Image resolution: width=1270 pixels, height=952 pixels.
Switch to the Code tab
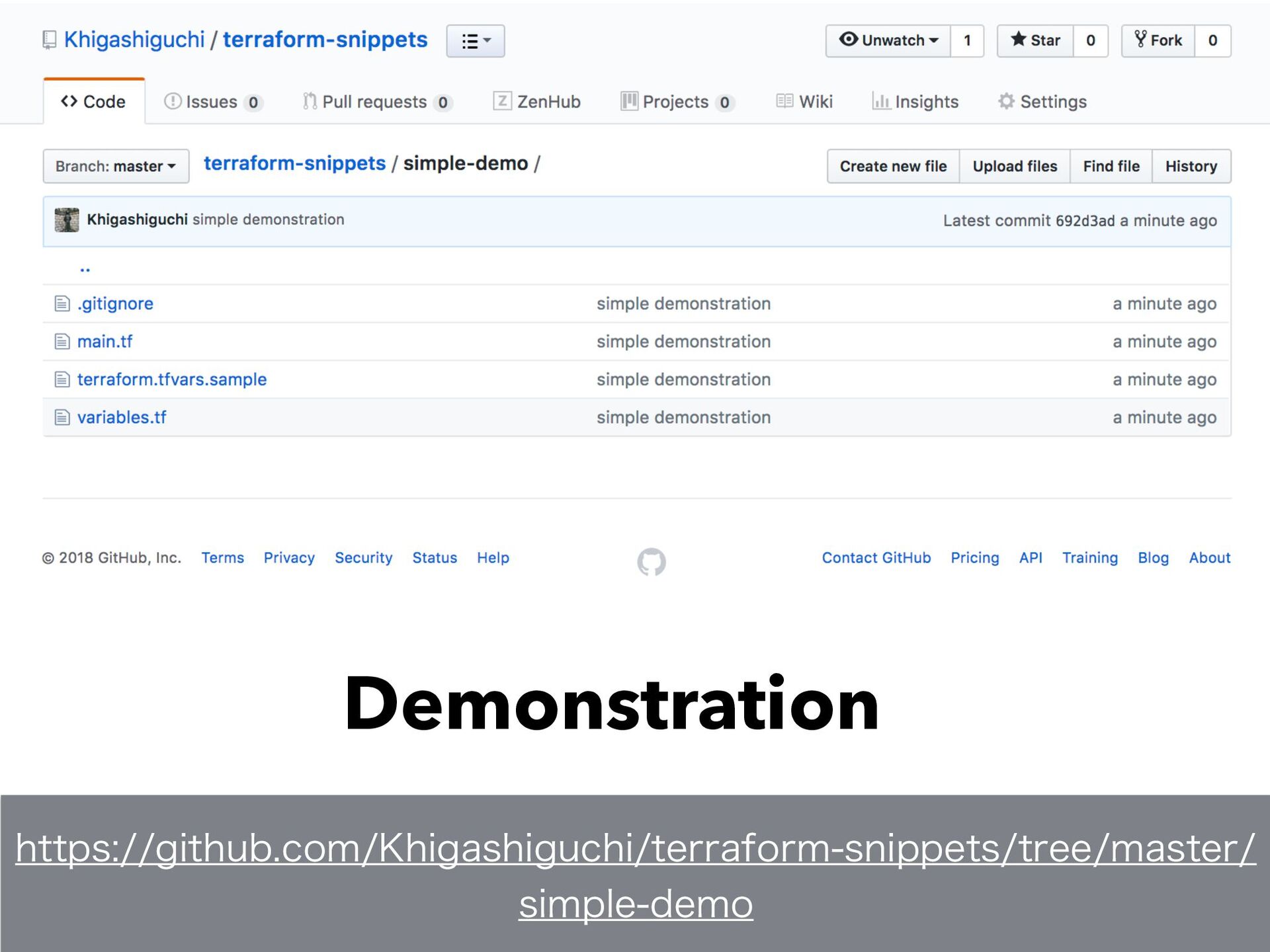[x=94, y=101]
